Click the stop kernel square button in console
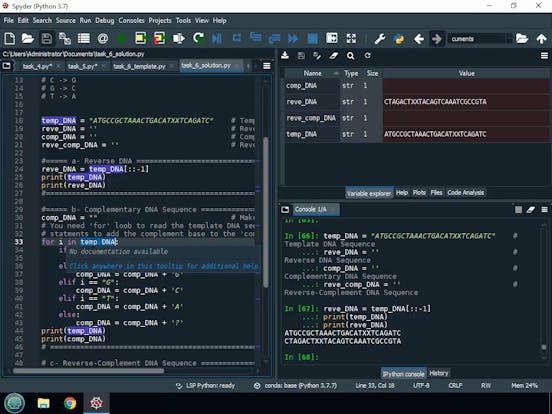Image resolution: width=552 pixels, height=414 pixels. pyautogui.click(x=518, y=210)
